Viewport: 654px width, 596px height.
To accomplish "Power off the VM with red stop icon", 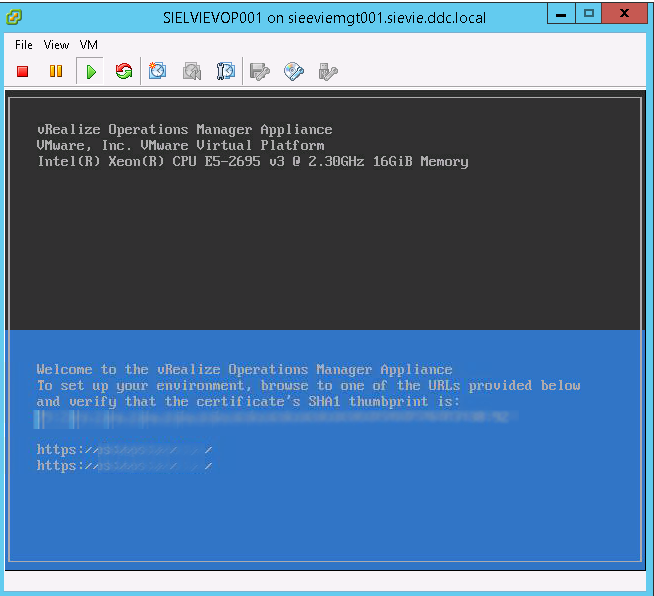I will coord(23,71).
